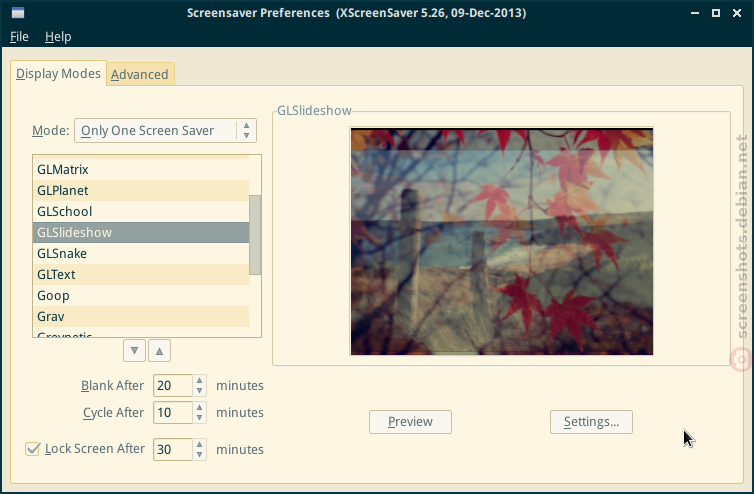
Task: Click the screensaver list scrollbar thumb
Action: pos(255,235)
